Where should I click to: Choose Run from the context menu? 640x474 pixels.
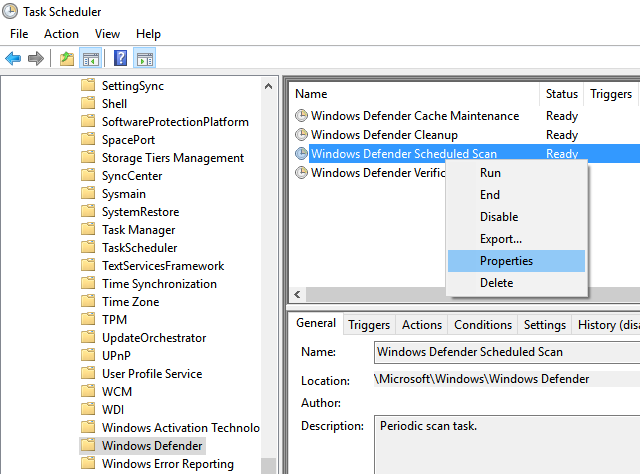[x=516, y=173]
